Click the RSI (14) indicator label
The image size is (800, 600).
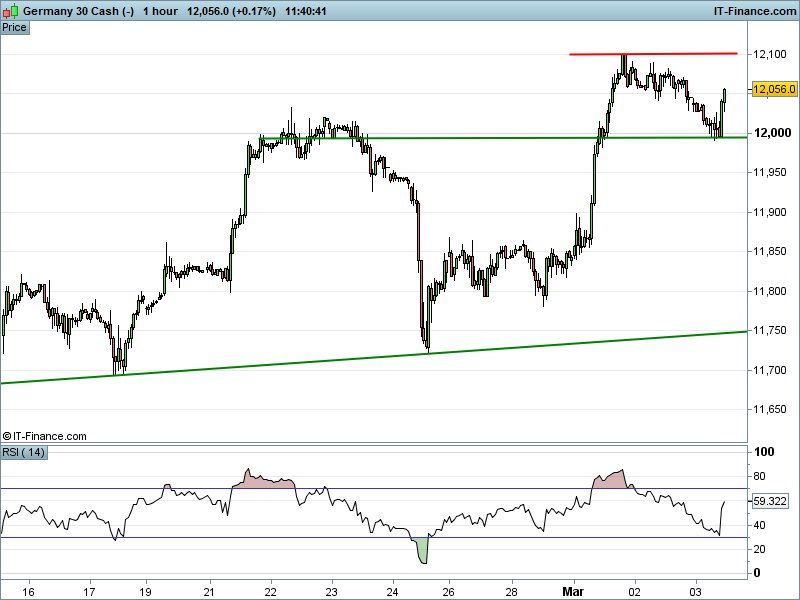point(24,452)
